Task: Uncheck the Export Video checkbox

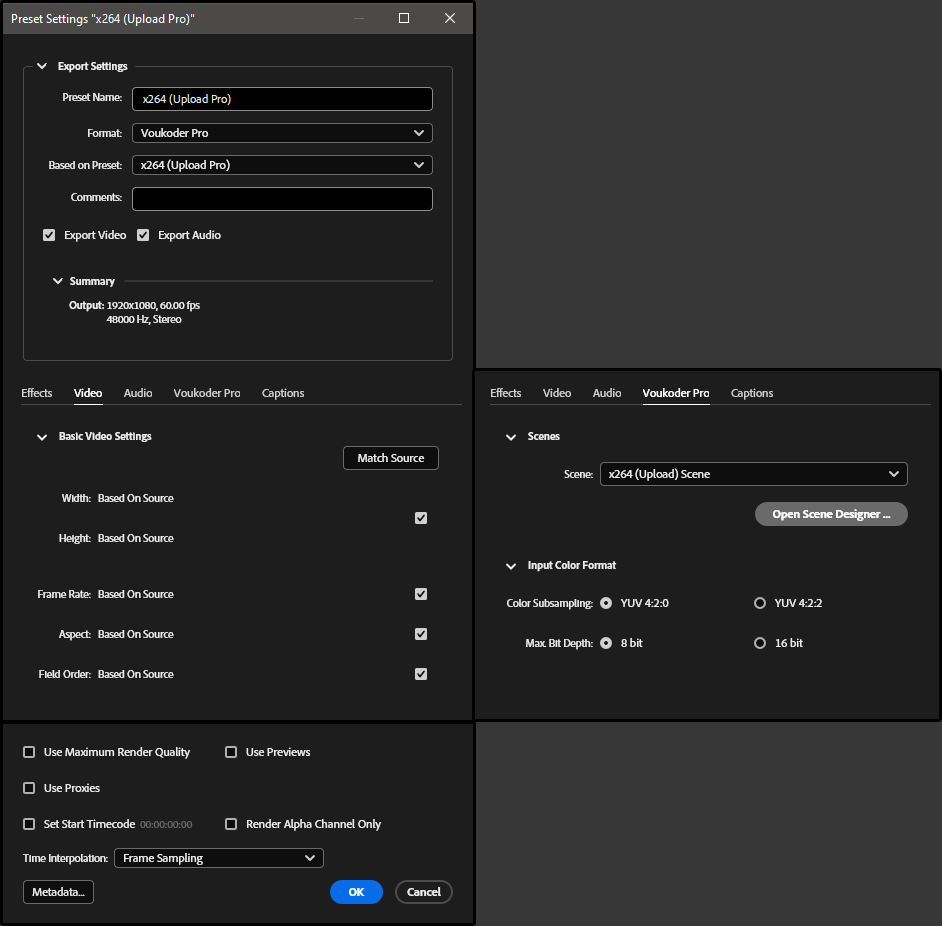Action: 49,235
